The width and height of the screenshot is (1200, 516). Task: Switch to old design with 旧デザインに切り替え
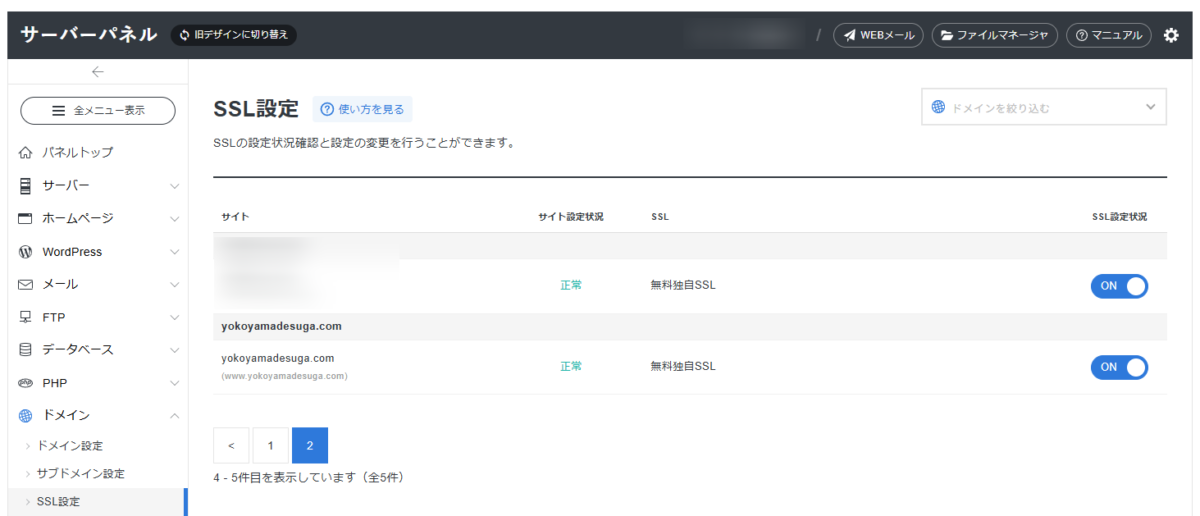(234, 35)
